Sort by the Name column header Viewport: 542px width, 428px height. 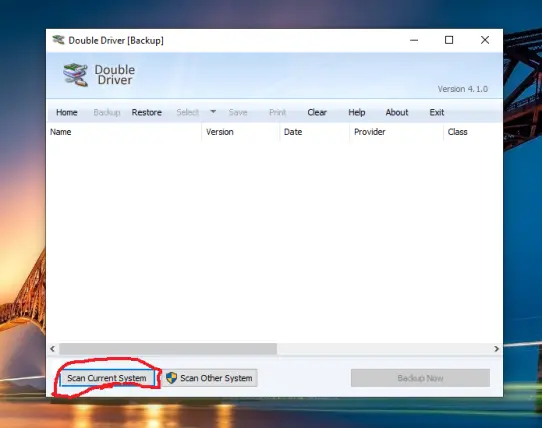pyautogui.click(x=124, y=132)
